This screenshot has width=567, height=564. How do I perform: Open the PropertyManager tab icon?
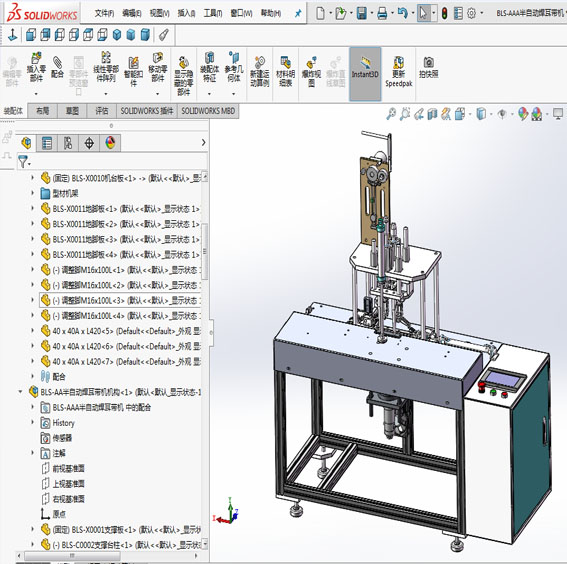(x=47, y=143)
